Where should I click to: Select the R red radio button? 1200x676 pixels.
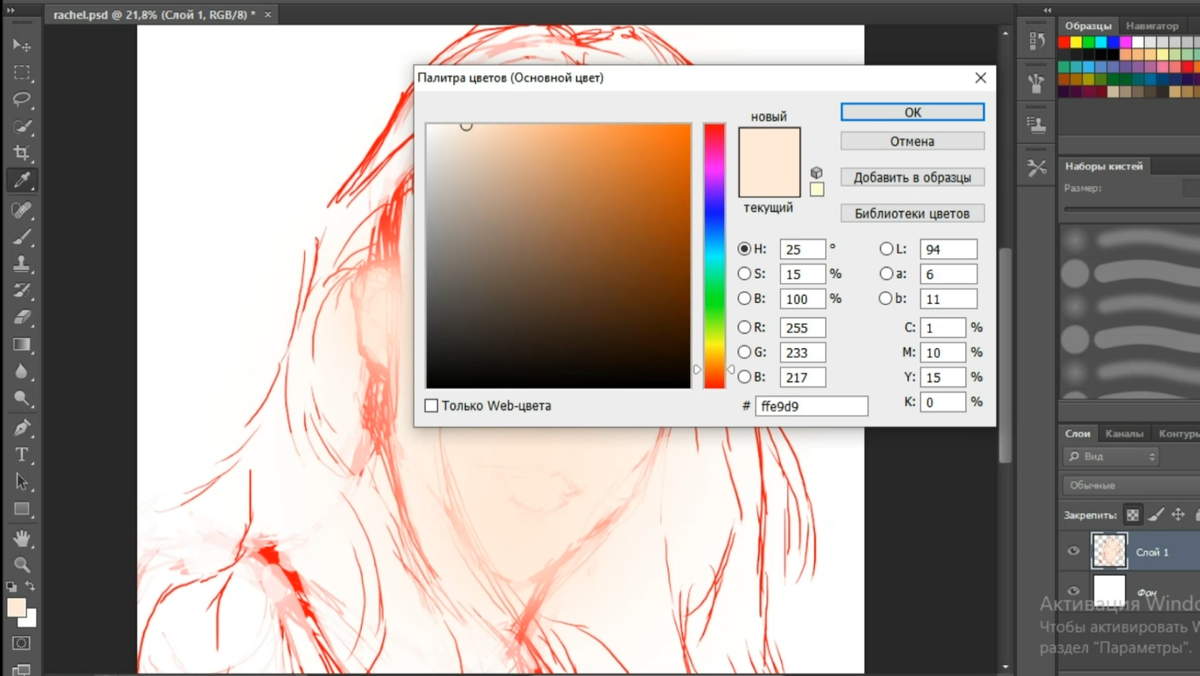744,327
